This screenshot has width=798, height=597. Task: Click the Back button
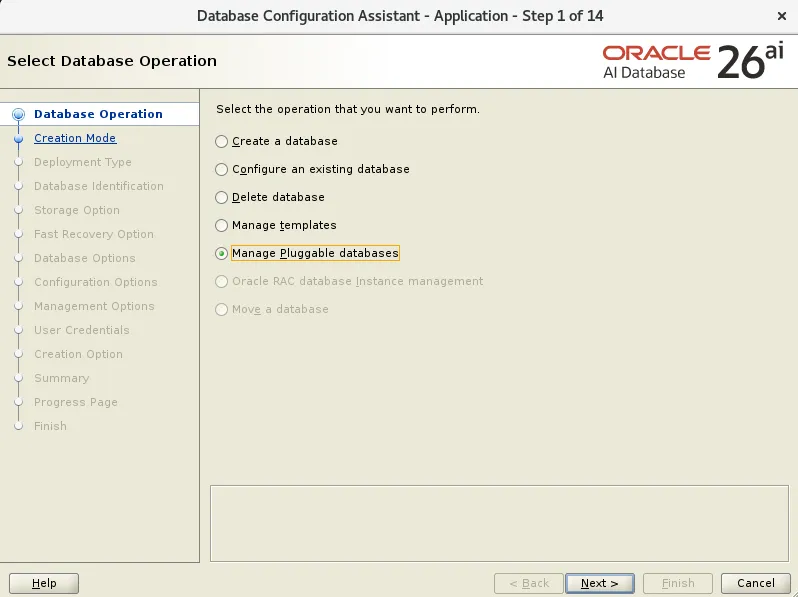point(529,583)
